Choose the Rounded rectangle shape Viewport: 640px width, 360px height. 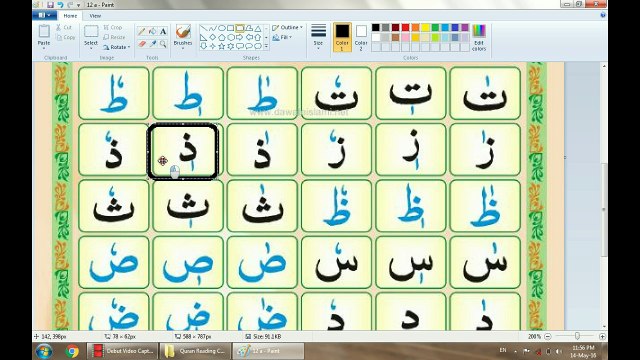pyautogui.click(x=240, y=29)
